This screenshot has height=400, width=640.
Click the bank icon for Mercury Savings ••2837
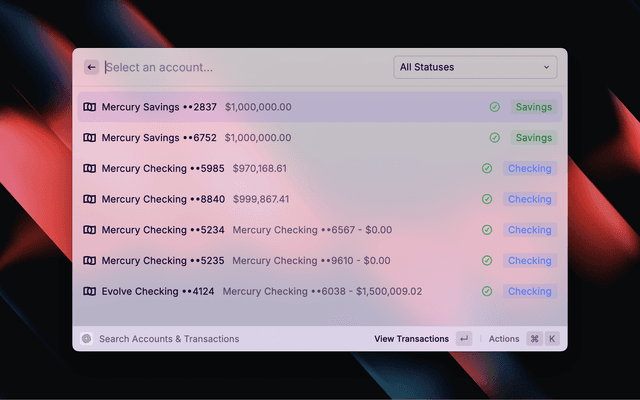point(90,107)
